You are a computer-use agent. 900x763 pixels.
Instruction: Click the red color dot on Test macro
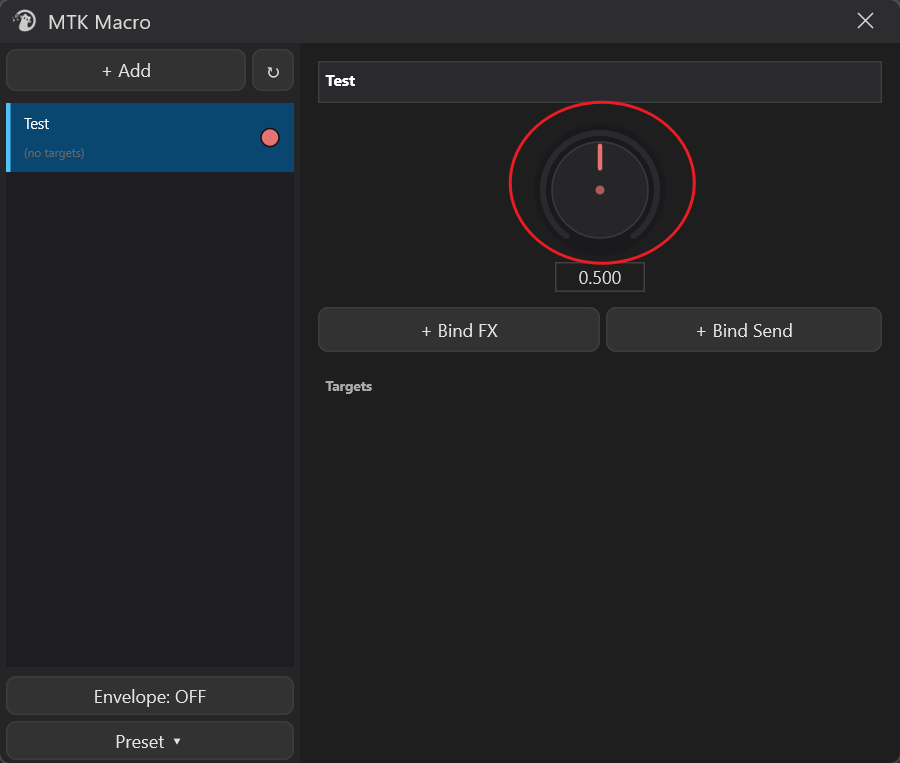pos(270,138)
